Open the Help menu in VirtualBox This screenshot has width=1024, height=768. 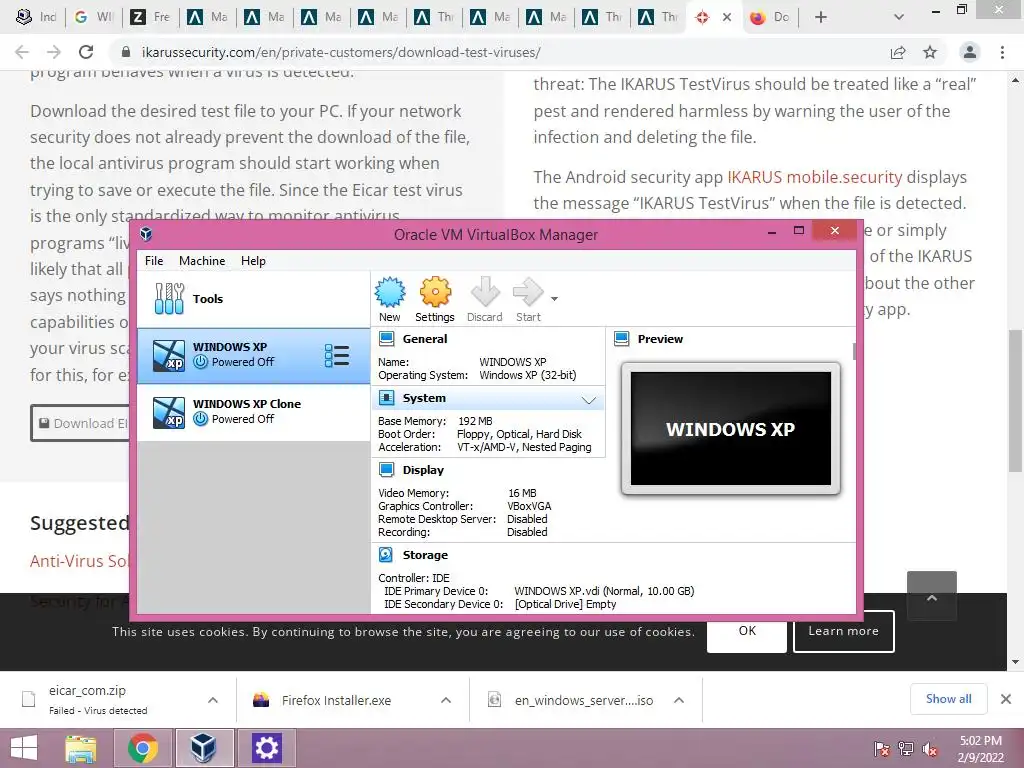click(253, 261)
